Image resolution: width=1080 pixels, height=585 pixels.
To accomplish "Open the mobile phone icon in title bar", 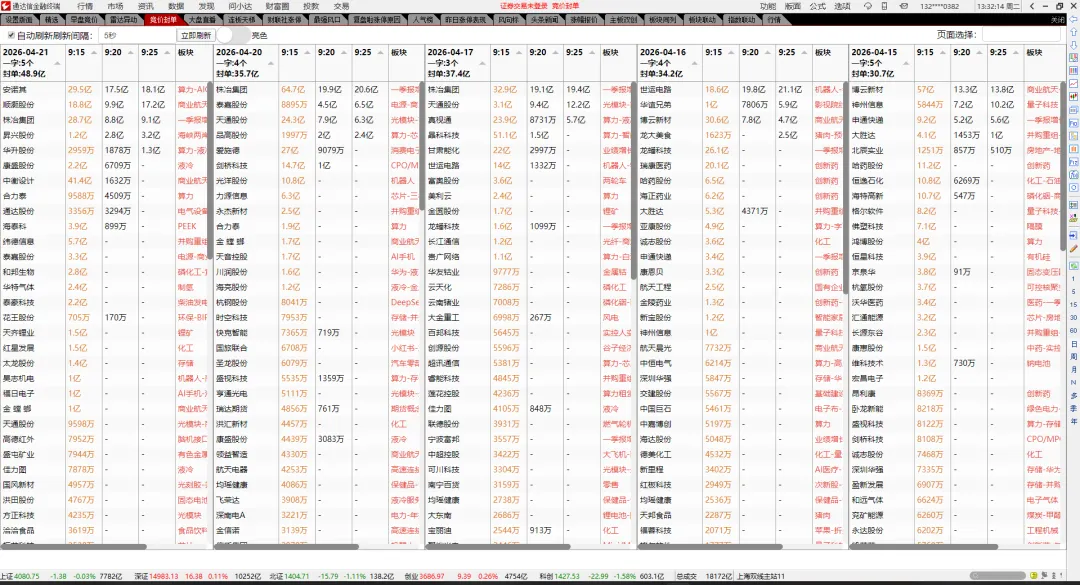I will 884,6.
